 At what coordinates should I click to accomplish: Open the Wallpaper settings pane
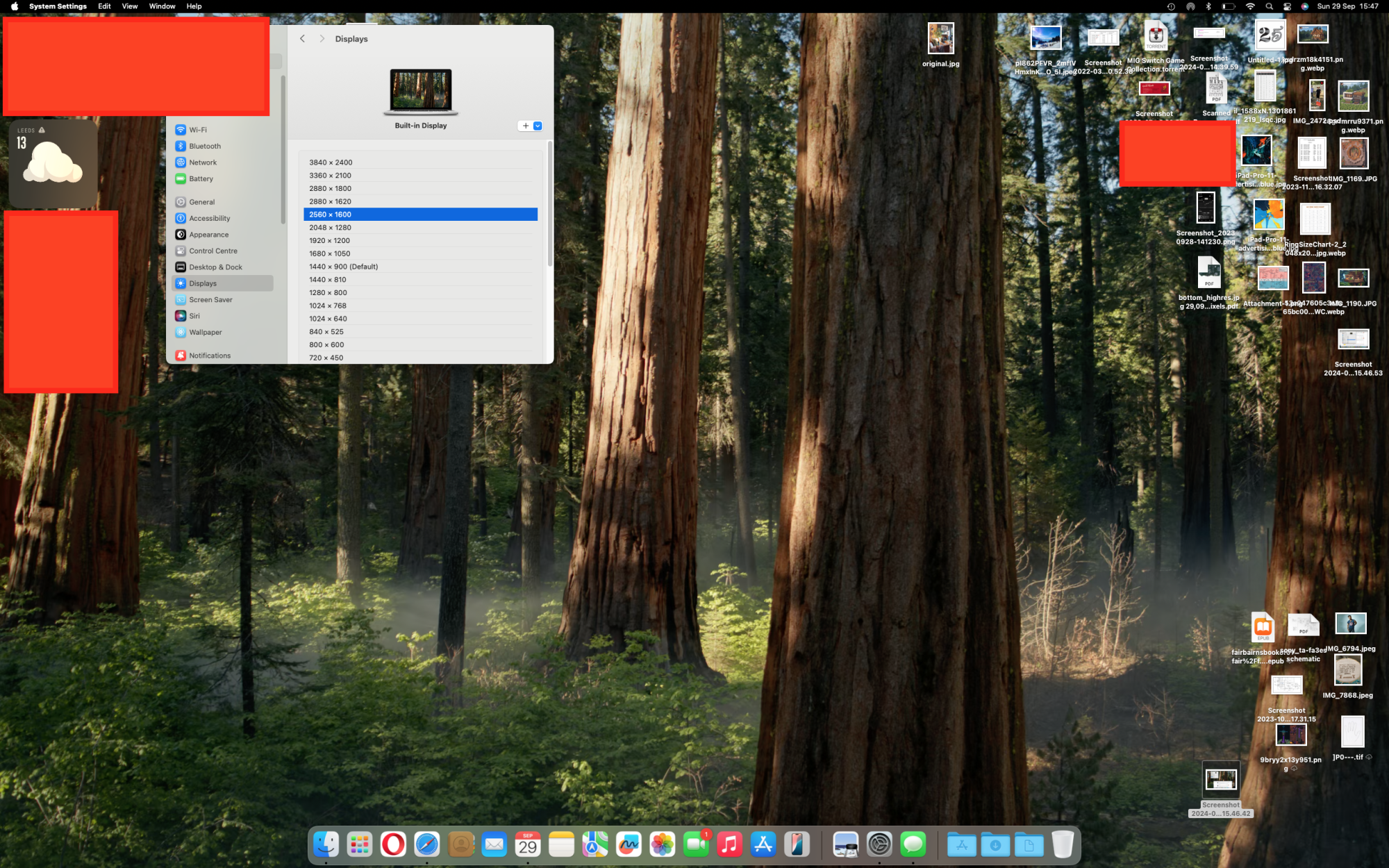pyautogui.click(x=205, y=332)
